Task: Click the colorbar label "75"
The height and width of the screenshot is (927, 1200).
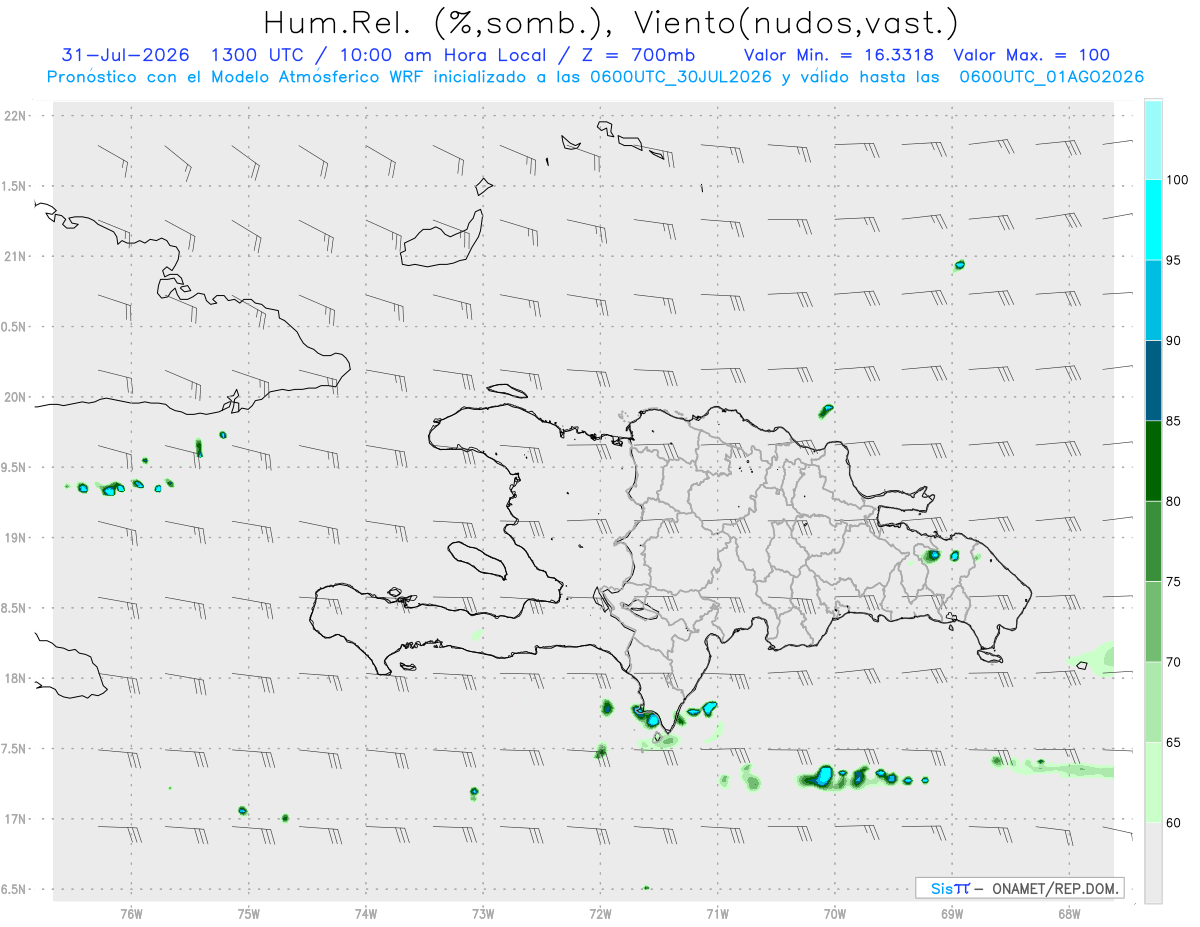Action: (x=1174, y=581)
